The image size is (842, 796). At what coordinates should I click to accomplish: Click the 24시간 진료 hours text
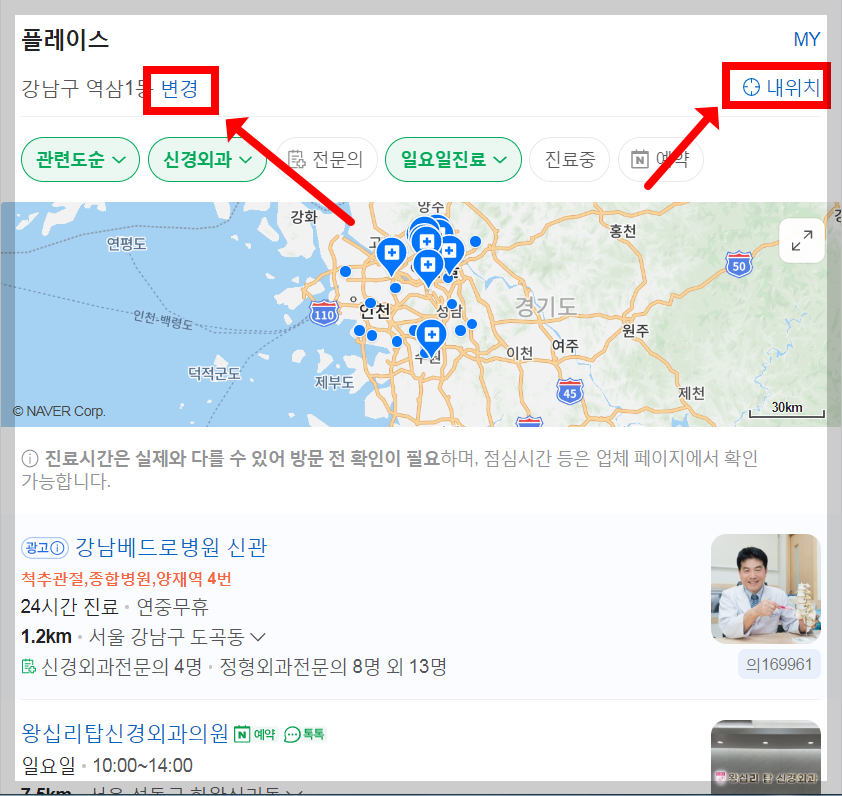pos(69,607)
